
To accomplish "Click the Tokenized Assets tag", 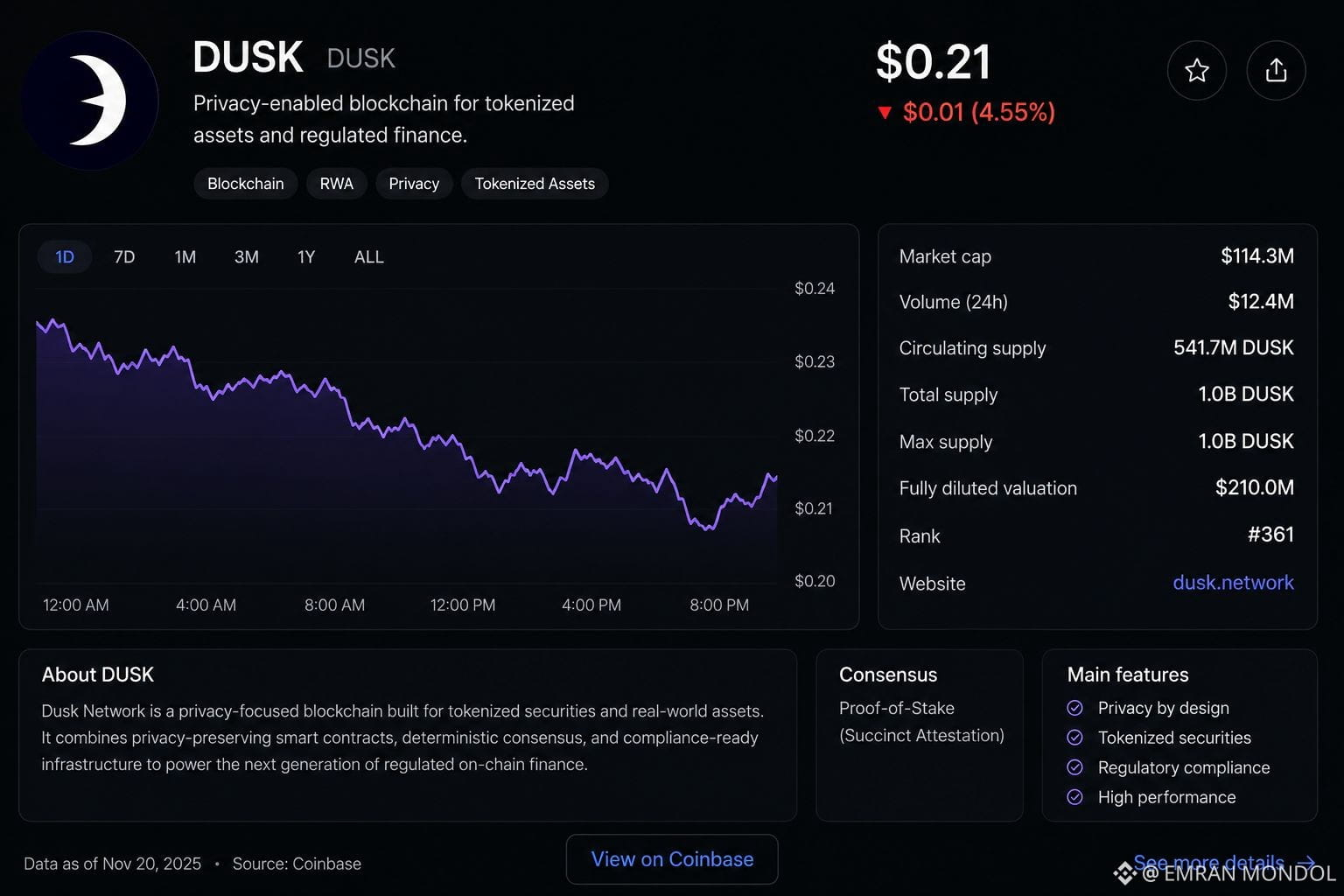I will tap(535, 184).
